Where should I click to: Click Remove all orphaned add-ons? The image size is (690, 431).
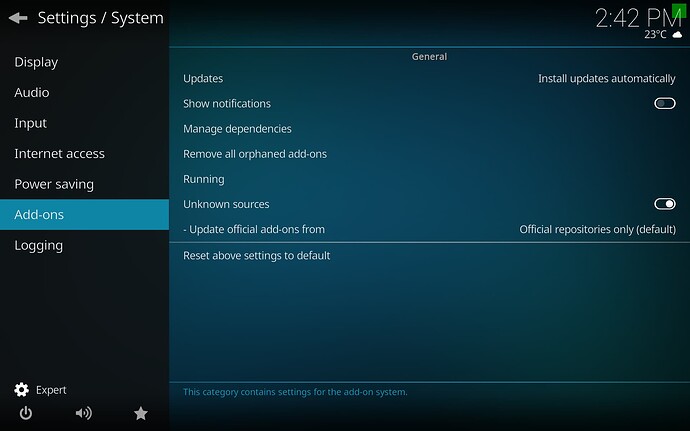coord(429,154)
